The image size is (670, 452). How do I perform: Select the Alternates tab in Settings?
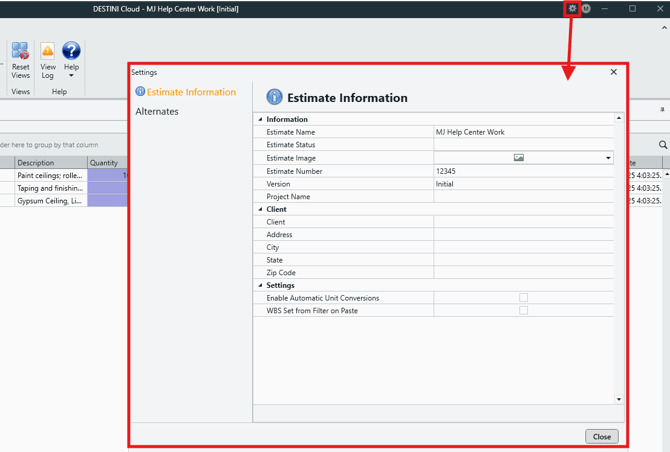click(x=157, y=112)
